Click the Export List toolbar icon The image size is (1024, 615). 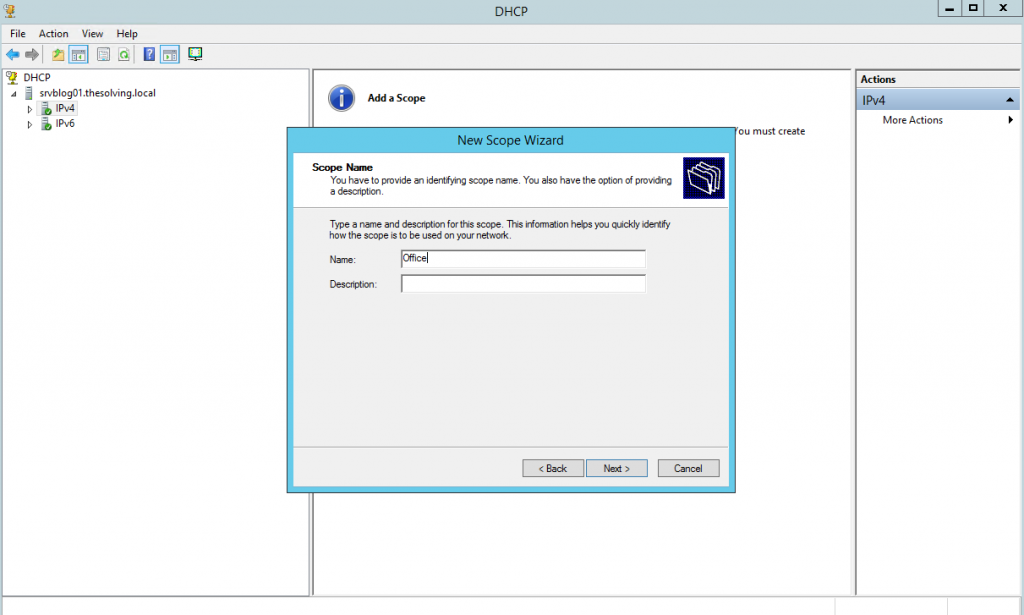(x=103, y=54)
